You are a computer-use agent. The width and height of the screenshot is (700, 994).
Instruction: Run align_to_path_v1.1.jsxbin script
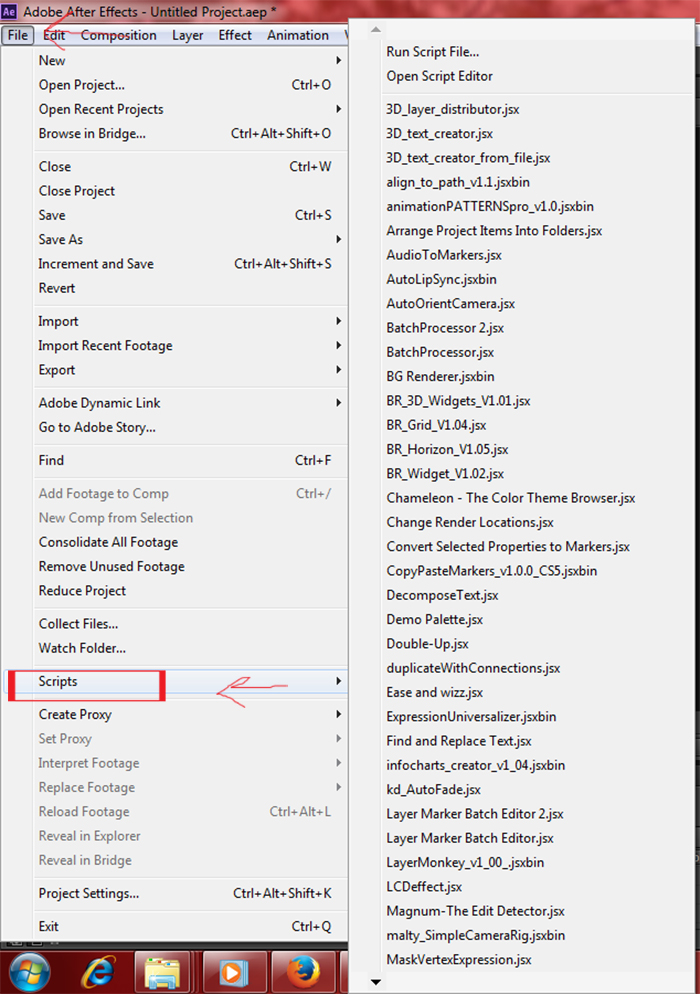(x=458, y=182)
